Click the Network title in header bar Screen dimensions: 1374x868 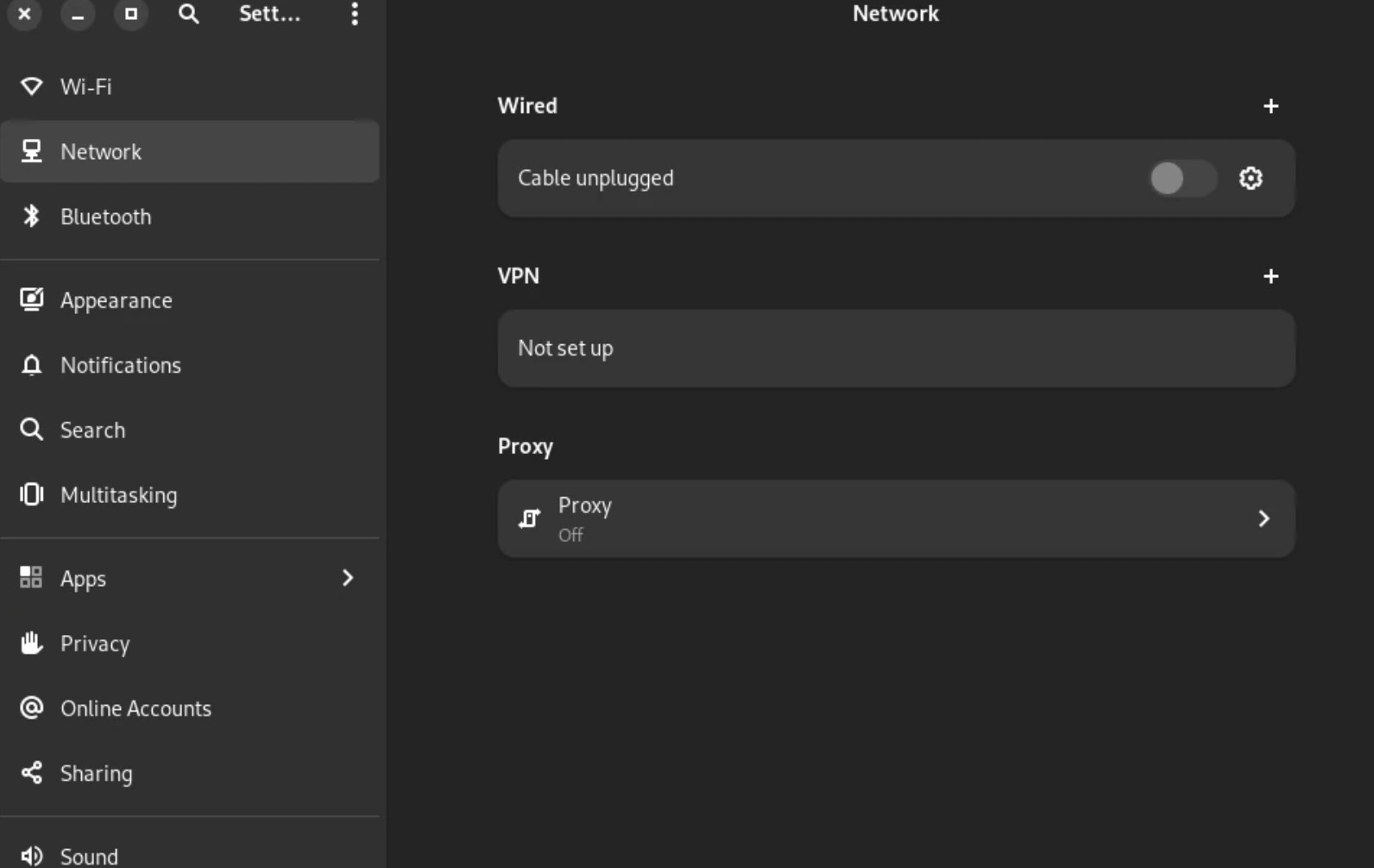896,13
